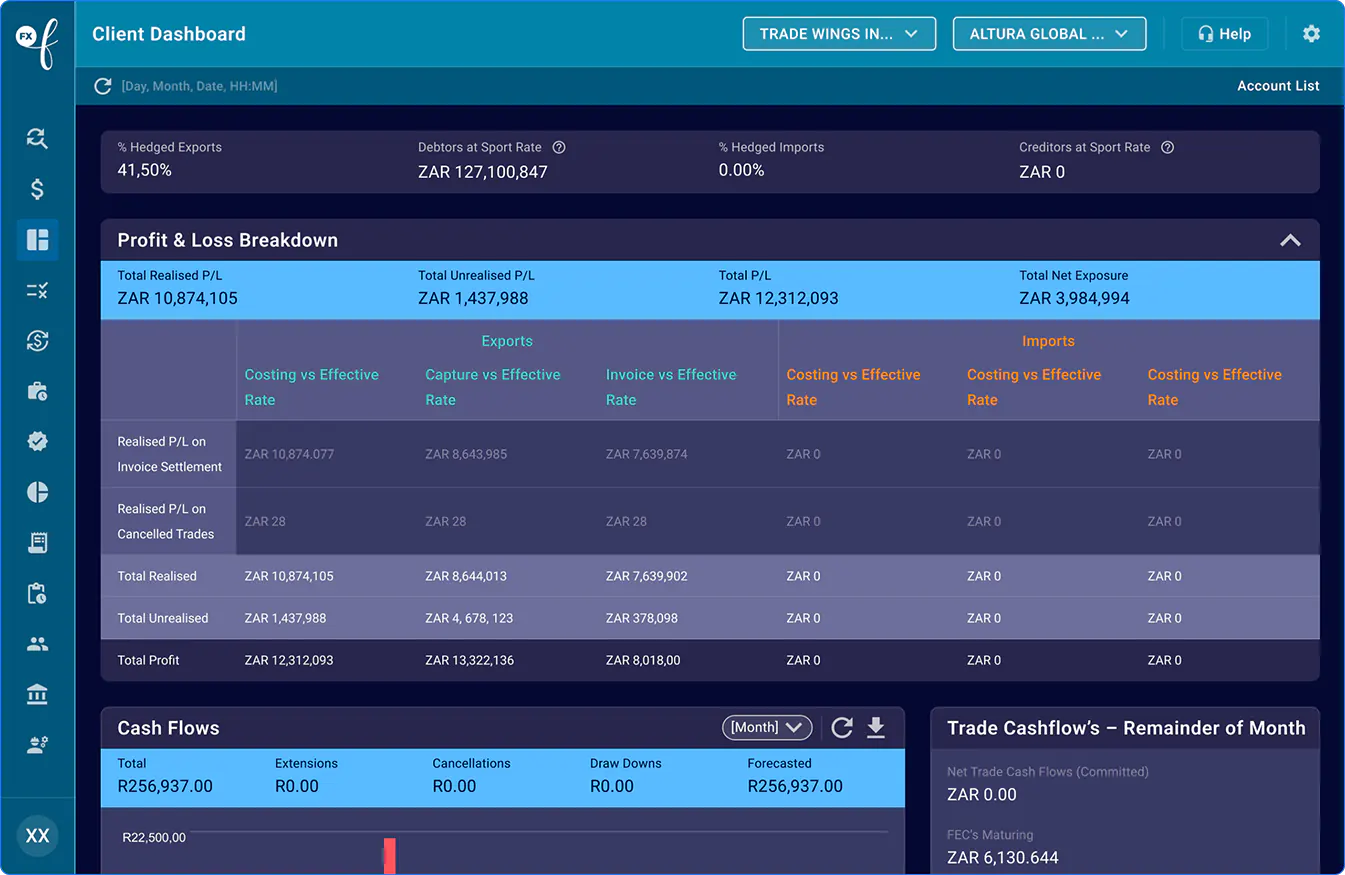Expand the Month selector in Cash Flows
This screenshot has width=1345, height=875.
tap(767, 727)
